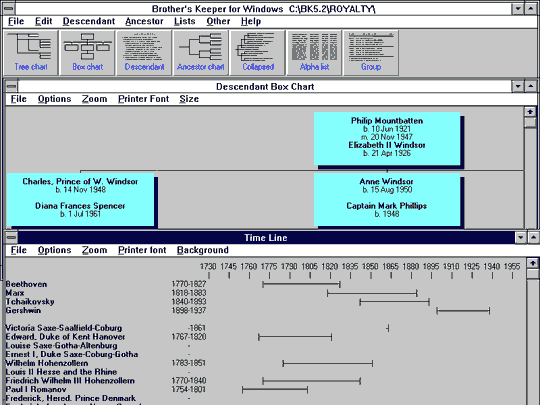Click the 1850 year label on timeline axis
The height and width of the screenshot is (405, 540).
click(x=370, y=267)
